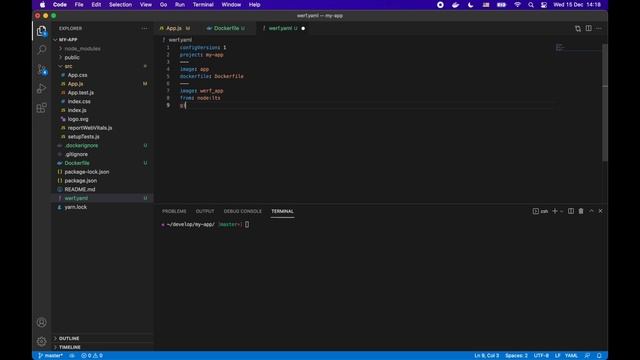Screen dimensions: 640x360
Task: Show errors and warnings count in status bar
Action: [92, 356]
